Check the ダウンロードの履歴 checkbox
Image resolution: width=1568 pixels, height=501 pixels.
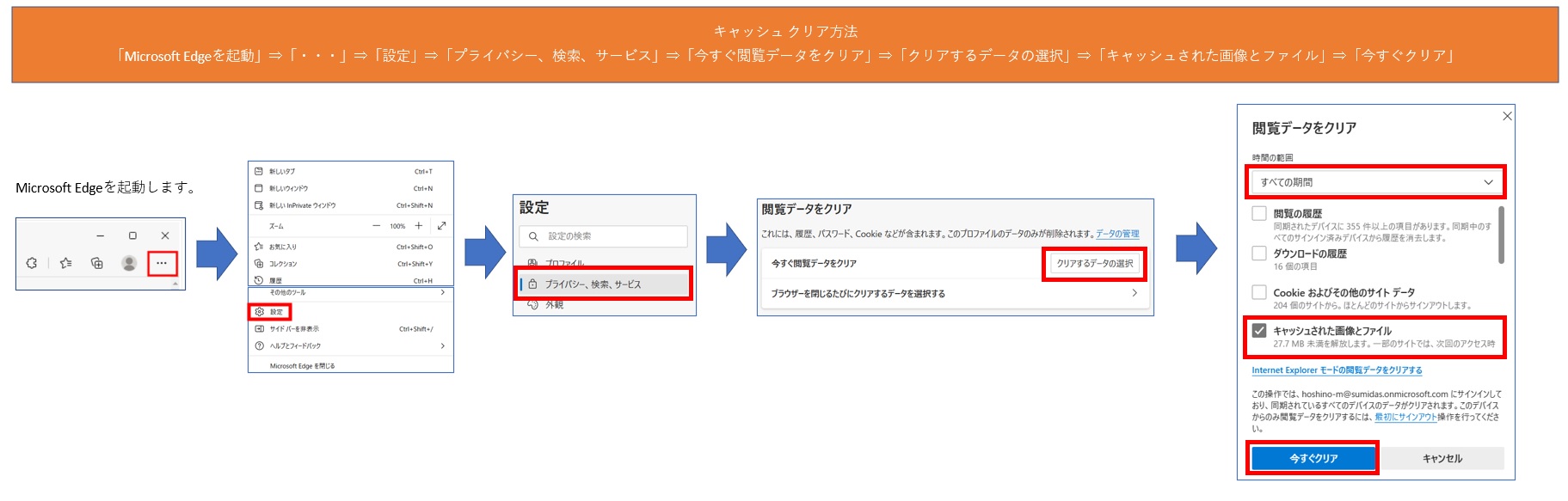tap(1259, 254)
